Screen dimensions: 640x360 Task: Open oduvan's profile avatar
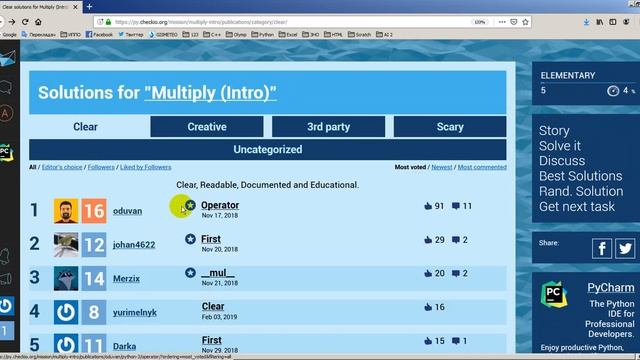tap(66, 211)
